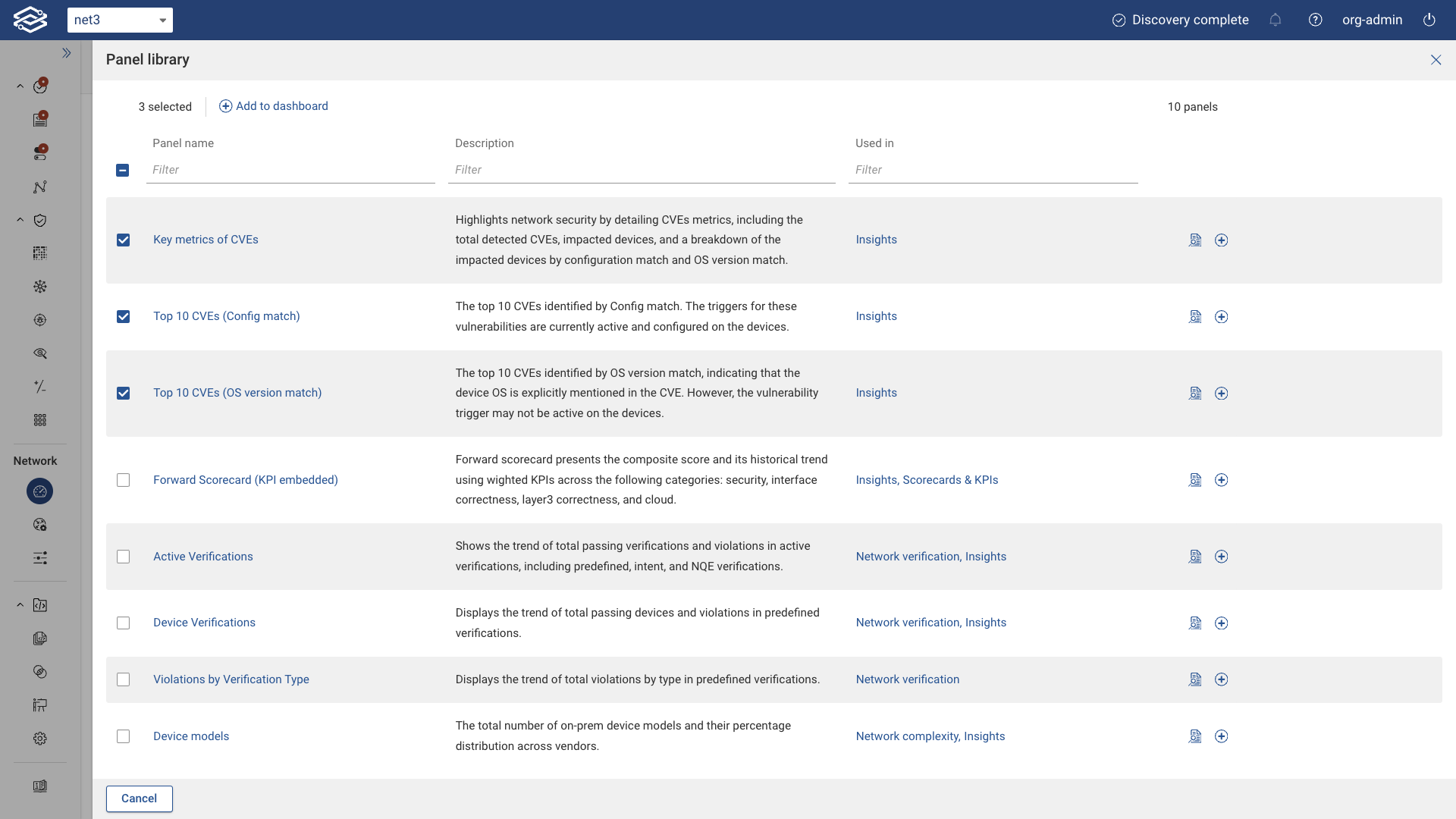Collapse the shield section chevron in sidebar
The height and width of the screenshot is (819, 1456).
(x=20, y=221)
